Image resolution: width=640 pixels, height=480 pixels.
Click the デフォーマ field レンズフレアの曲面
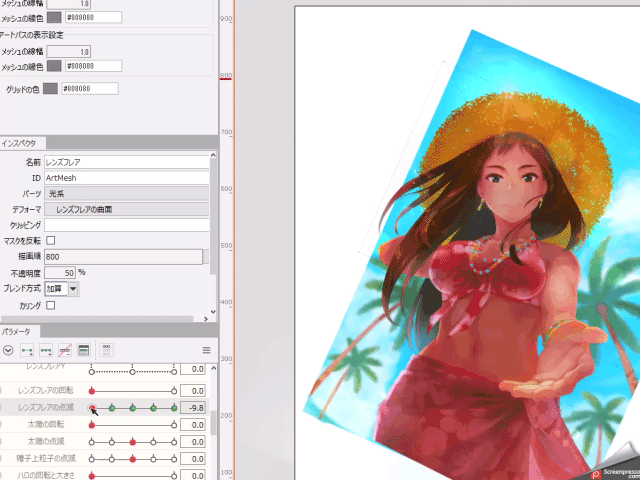pyautogui.click(x=127, y=209)
